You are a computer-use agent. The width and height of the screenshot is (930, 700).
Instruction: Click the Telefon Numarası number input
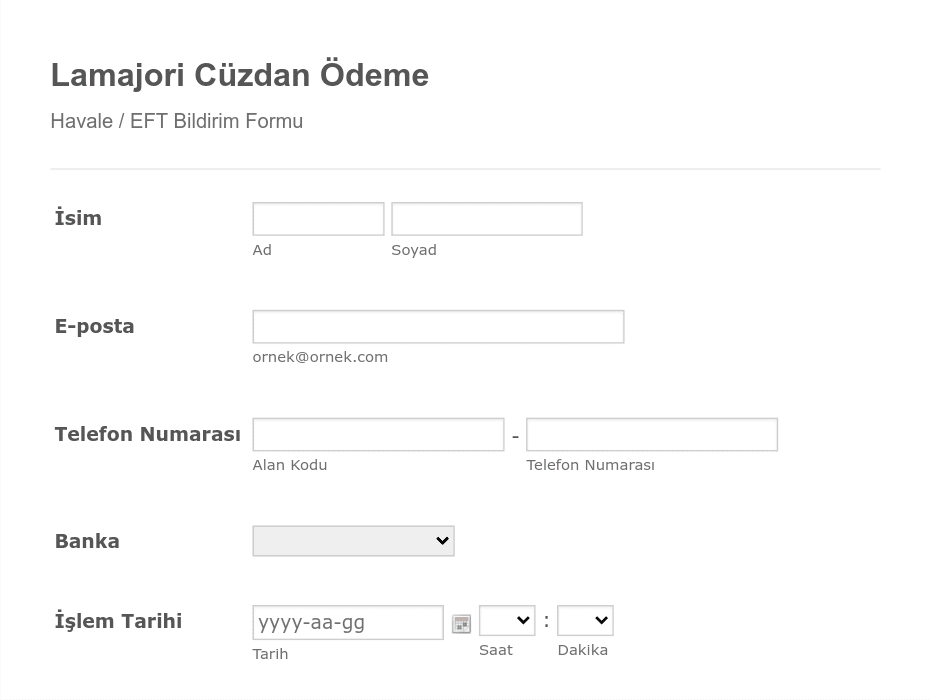coord(652,435)
